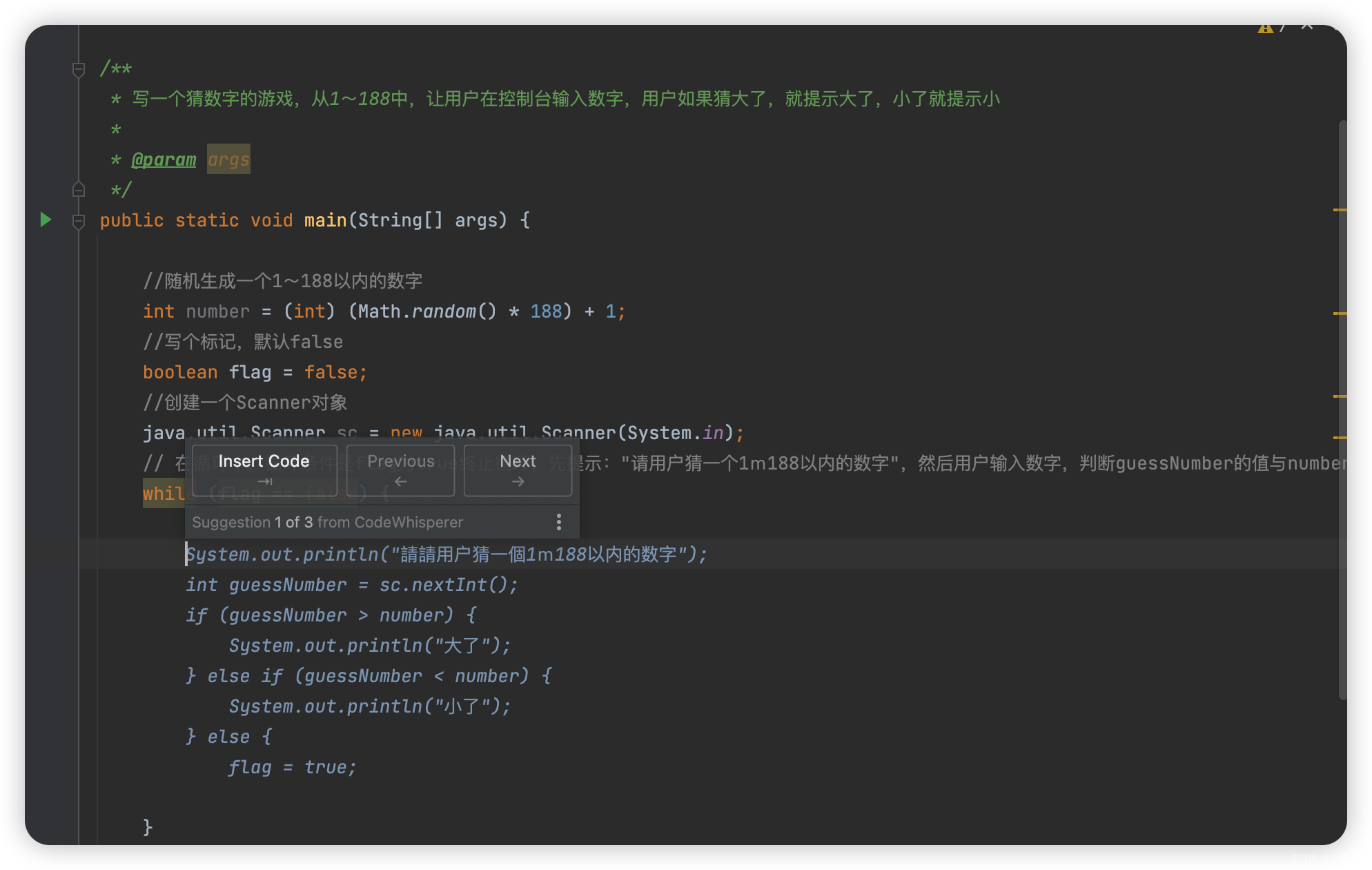Viewport: 1372px width, 870px height.
Task: Click up arrow for previous highlighted problem
Action: pyautogui.click(x=1306, y=27)
